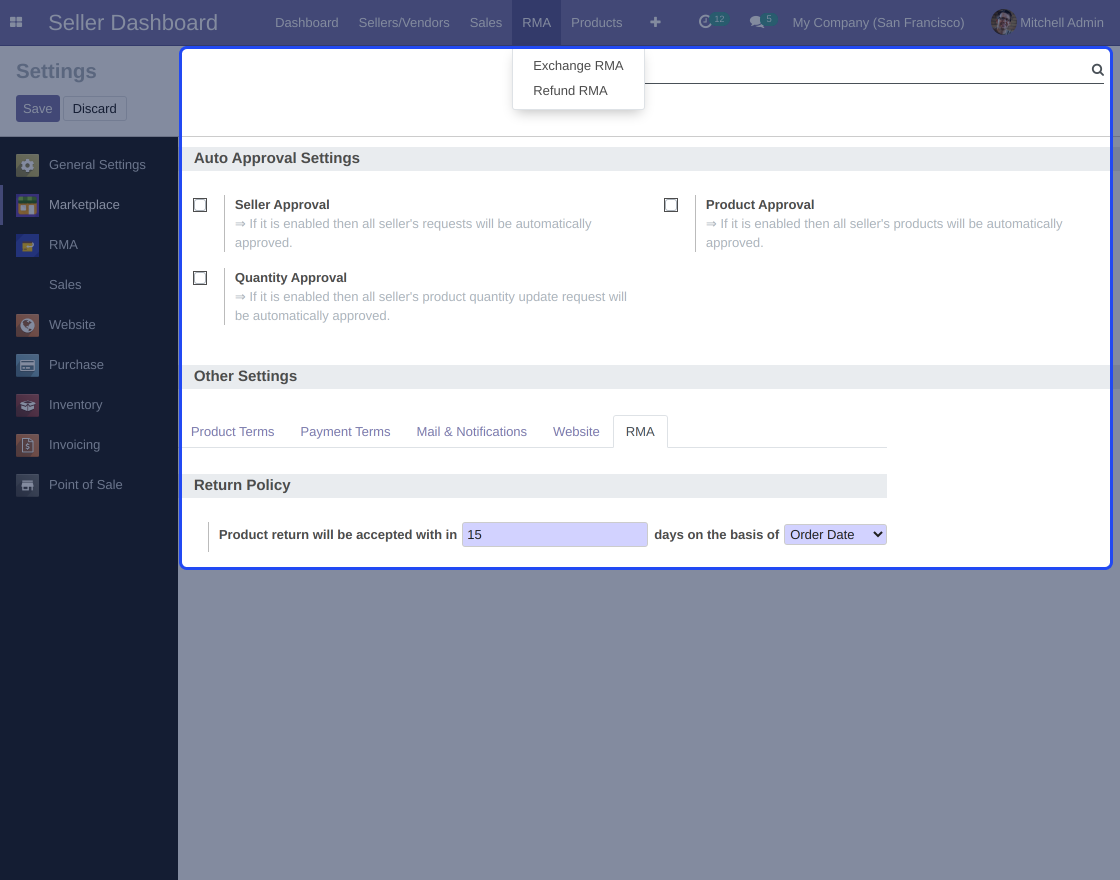
Task: Save the settings
Action: click(38, 109)
